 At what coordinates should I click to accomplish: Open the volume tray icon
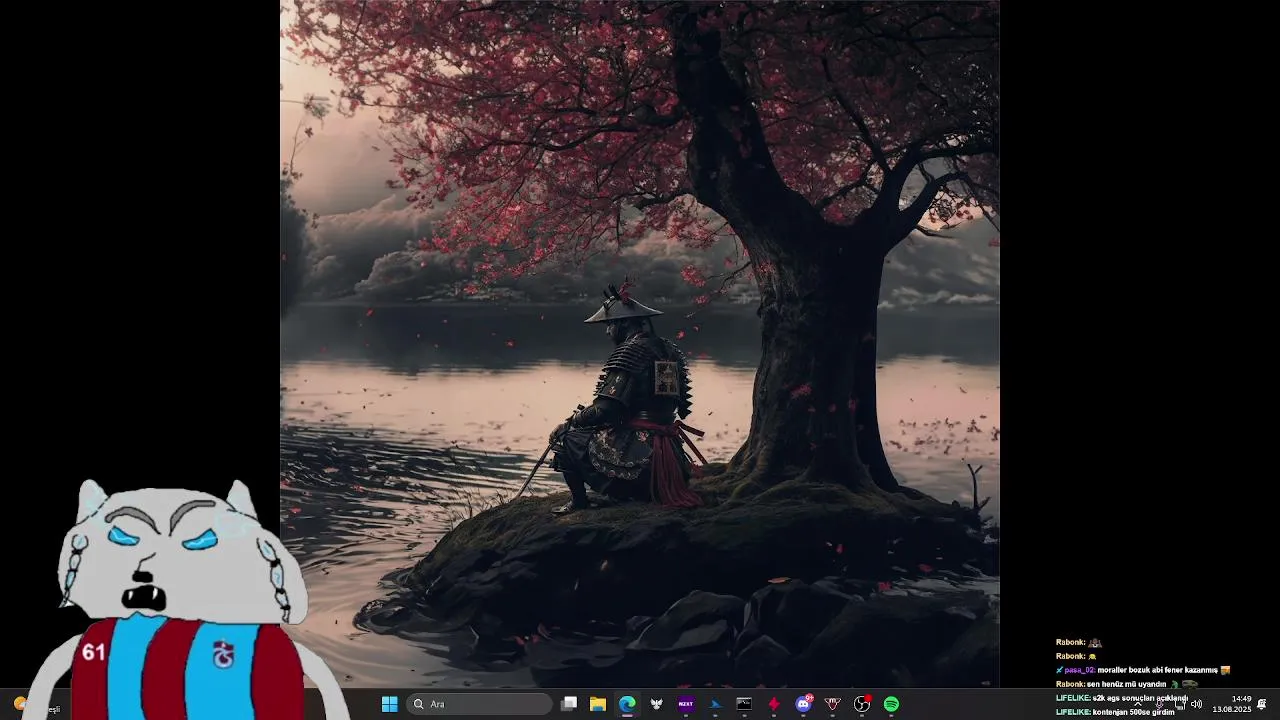(1196, 704)
